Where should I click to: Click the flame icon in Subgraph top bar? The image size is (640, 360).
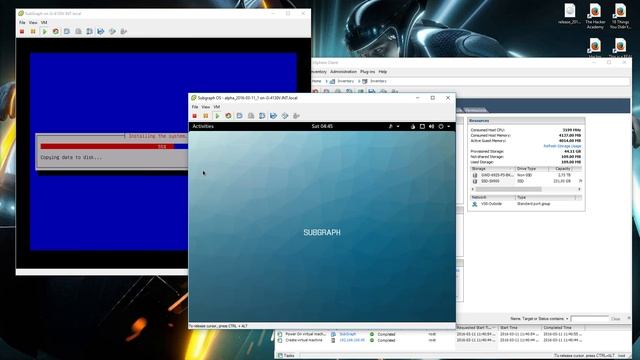coord(413,127)
